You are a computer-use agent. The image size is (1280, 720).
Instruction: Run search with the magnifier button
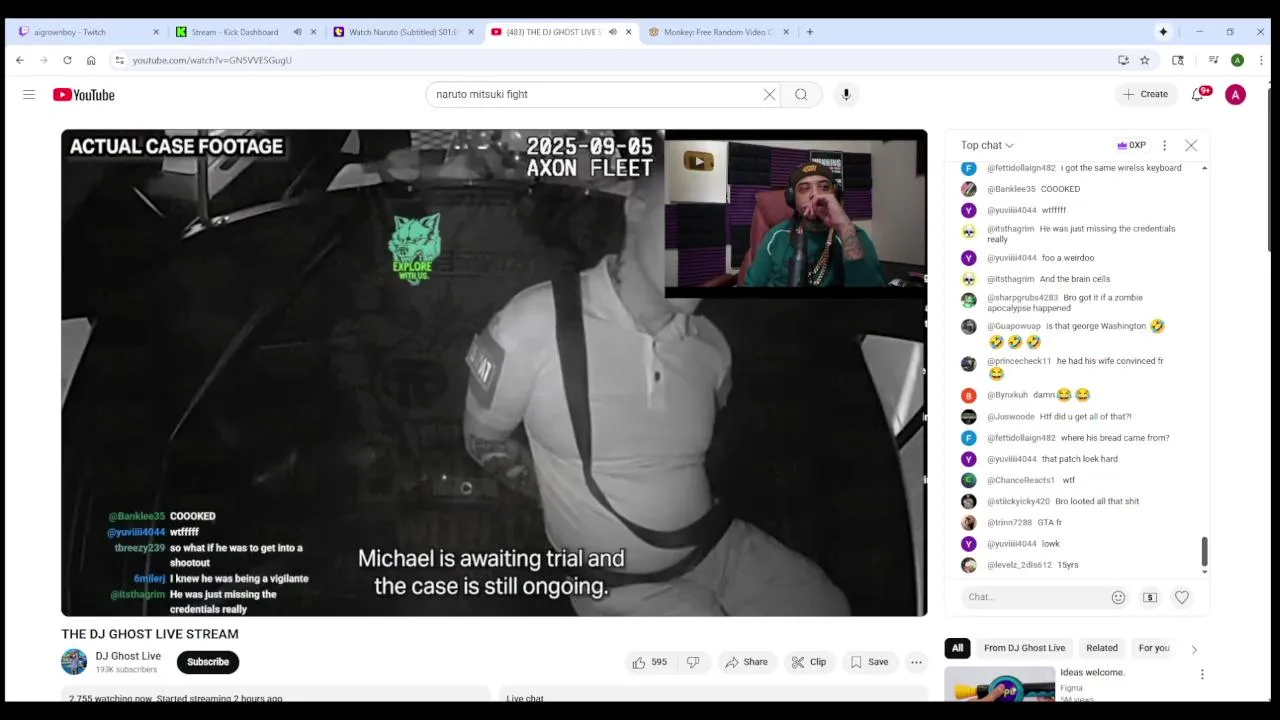pos(801,94)
